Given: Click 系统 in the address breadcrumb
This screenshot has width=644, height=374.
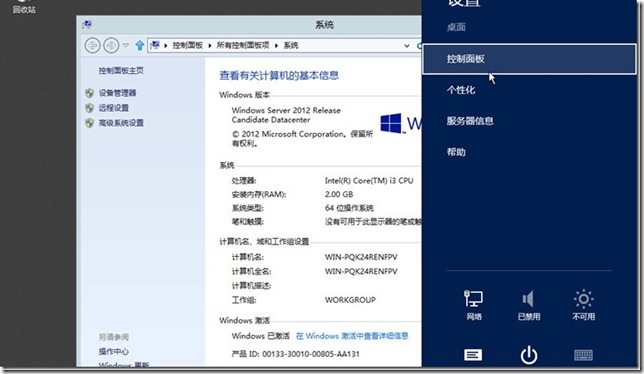Looking at the screenshot, I should [291, 45].
